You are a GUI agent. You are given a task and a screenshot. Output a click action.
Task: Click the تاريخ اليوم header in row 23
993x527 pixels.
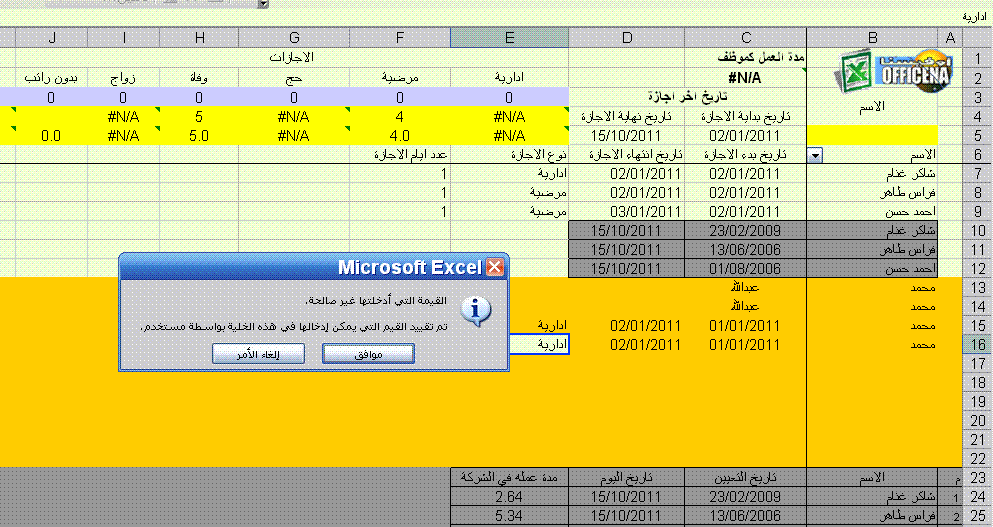pos(626,478)
